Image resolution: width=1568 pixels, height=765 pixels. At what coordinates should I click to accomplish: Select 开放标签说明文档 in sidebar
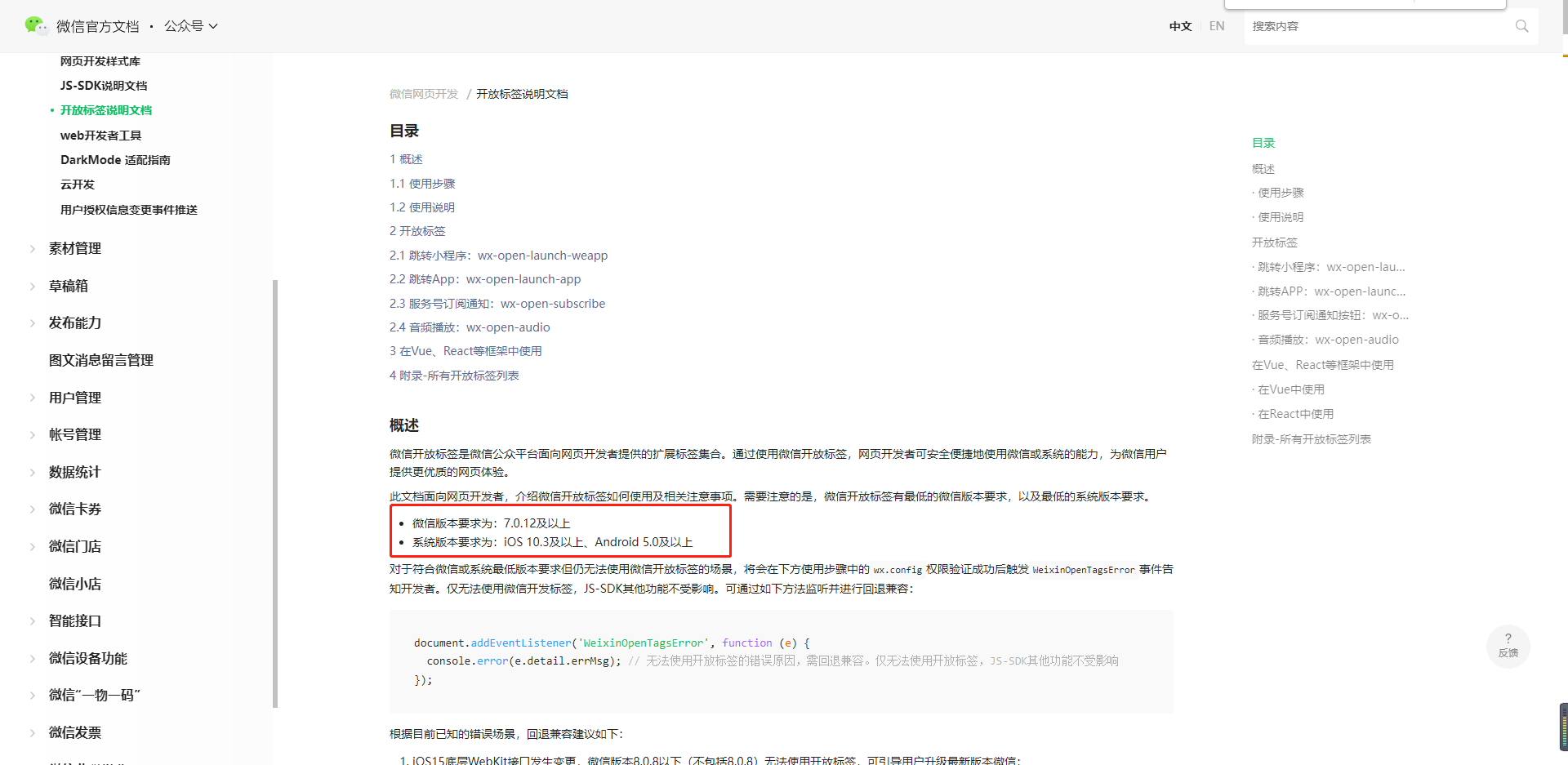point(106,110)
